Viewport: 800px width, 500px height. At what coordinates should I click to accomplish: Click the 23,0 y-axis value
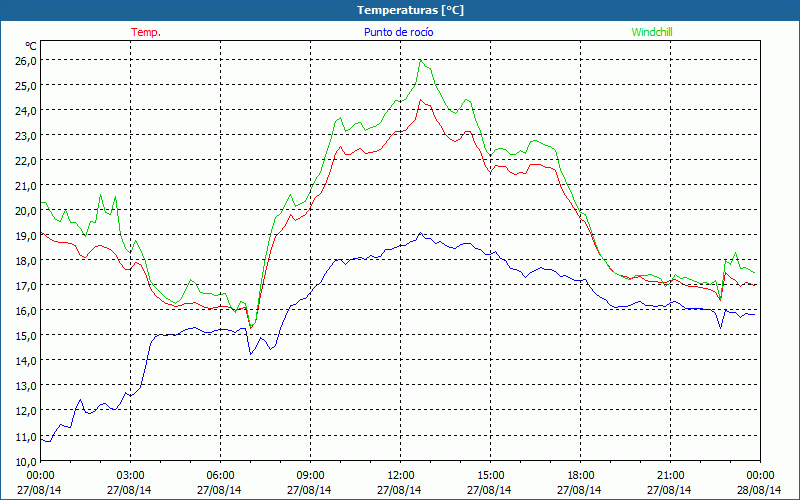[x=24, y=136]
